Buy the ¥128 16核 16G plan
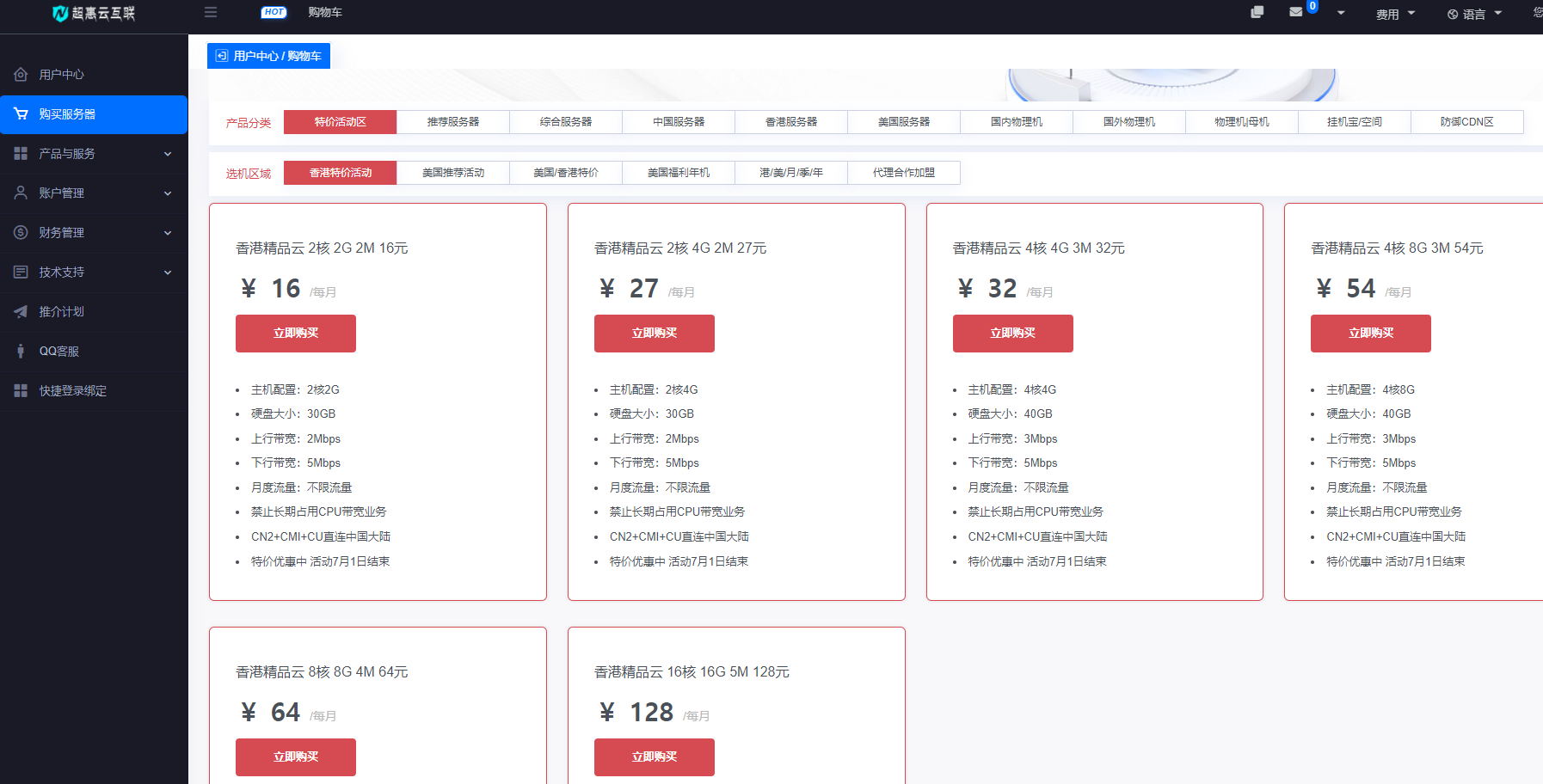This screenshot has width=1543, height=784. coord(655,757)
